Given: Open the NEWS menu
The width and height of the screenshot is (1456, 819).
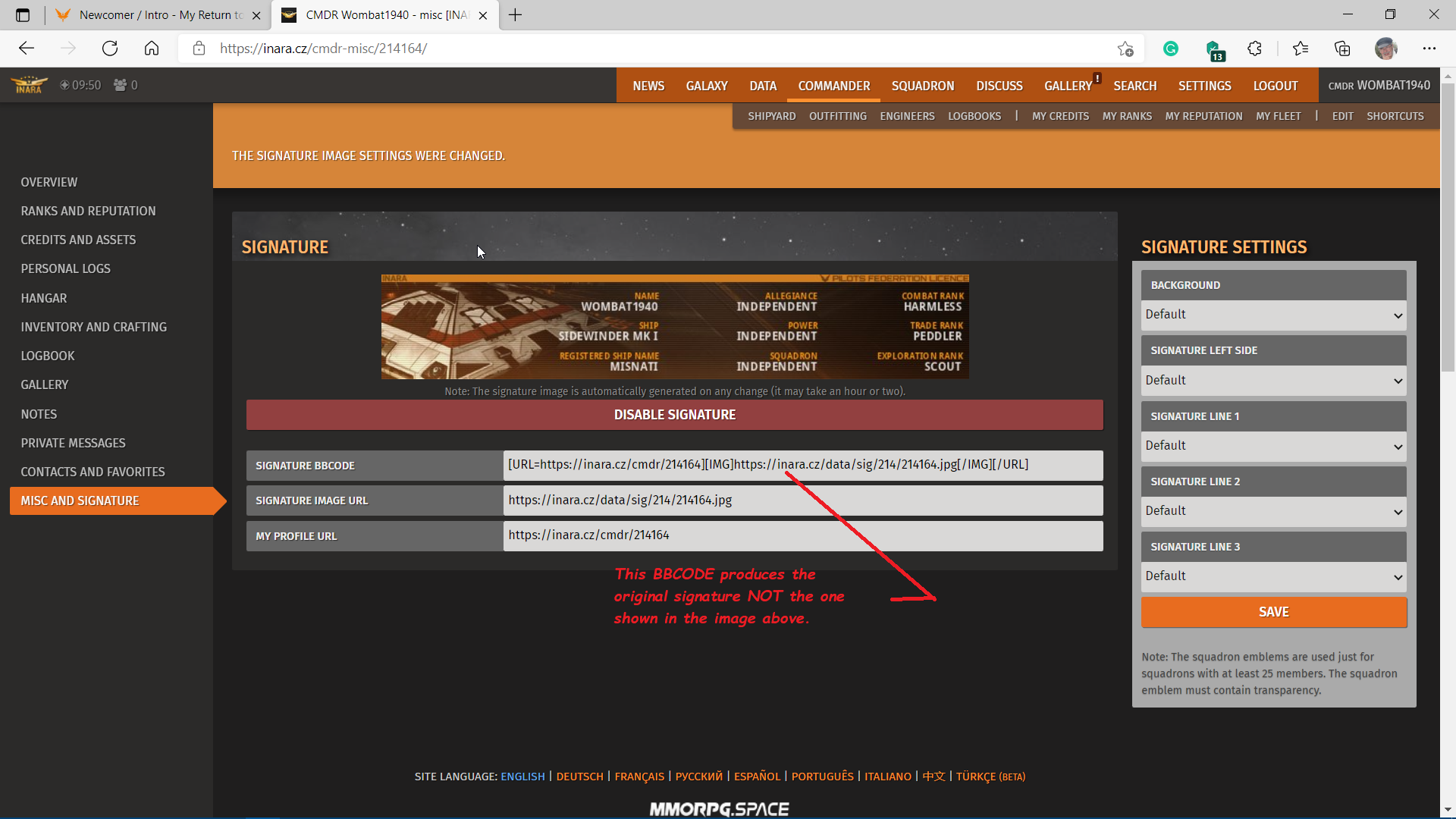Looking at the screenshot, I should pos(648,86).
